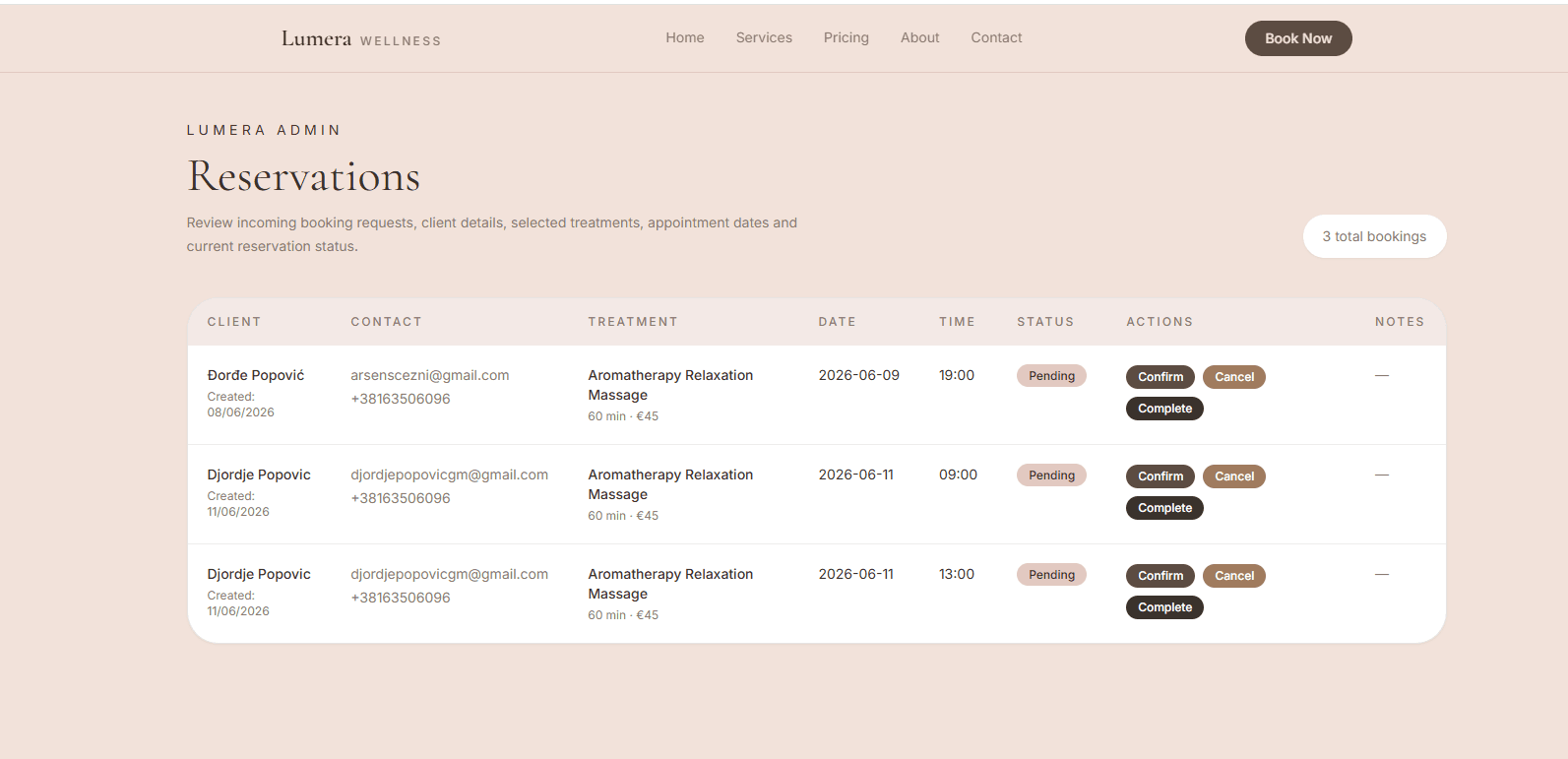Open the Home nav link

tap(685, 37)
